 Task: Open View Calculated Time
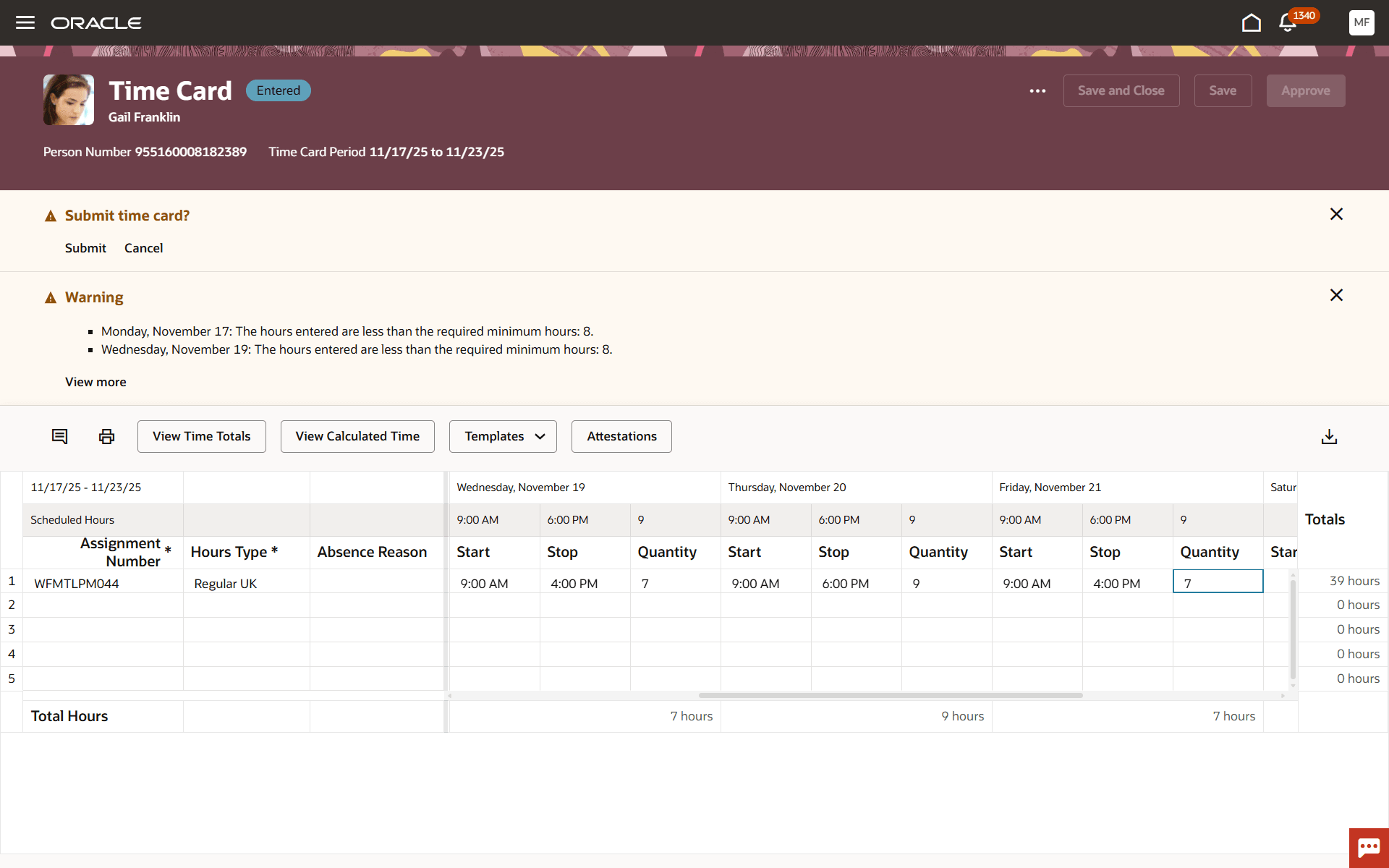coord(357,436)
